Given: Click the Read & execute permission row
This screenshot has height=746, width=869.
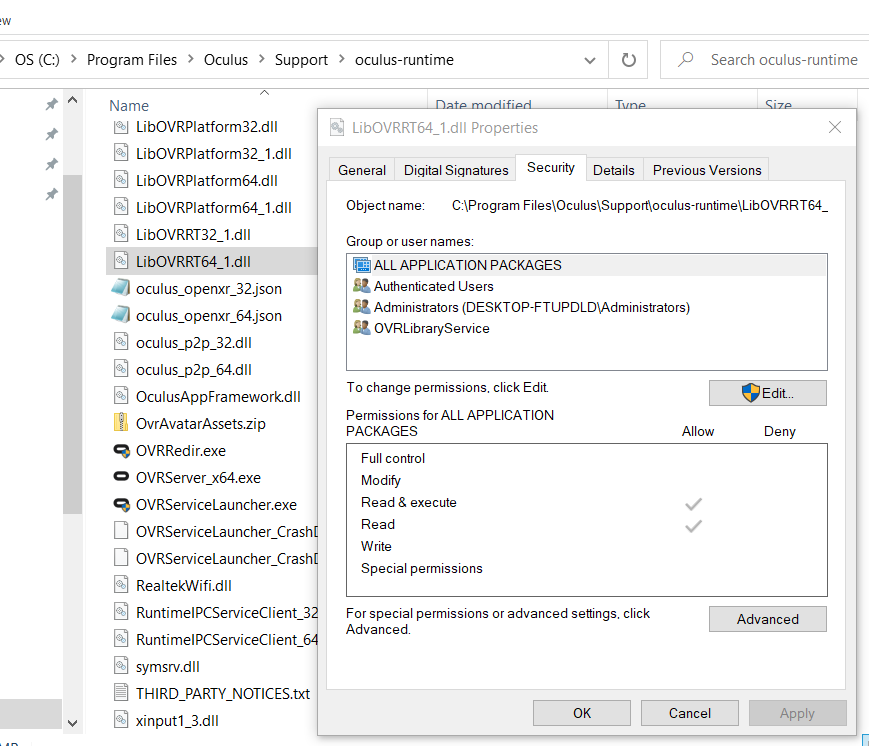Looking at the screenshot, I should point(586,502).
